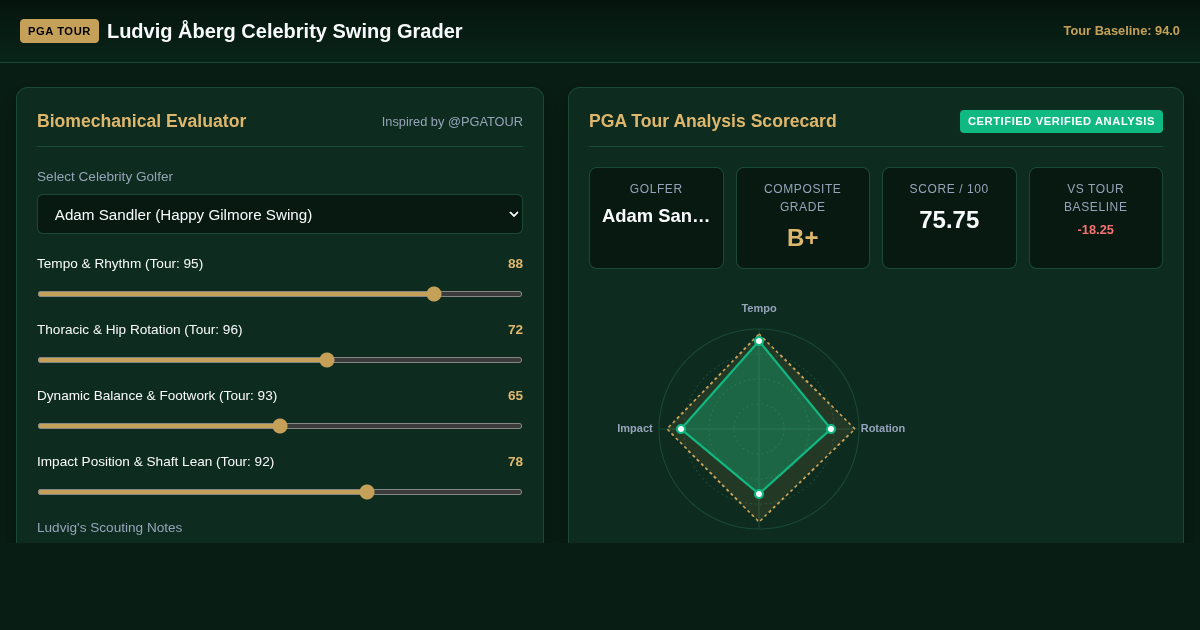The width and height of the screenshot is (1200, 630).
Task: Click the Certified Verified Analysis badge
Action: coord(1061,121)
